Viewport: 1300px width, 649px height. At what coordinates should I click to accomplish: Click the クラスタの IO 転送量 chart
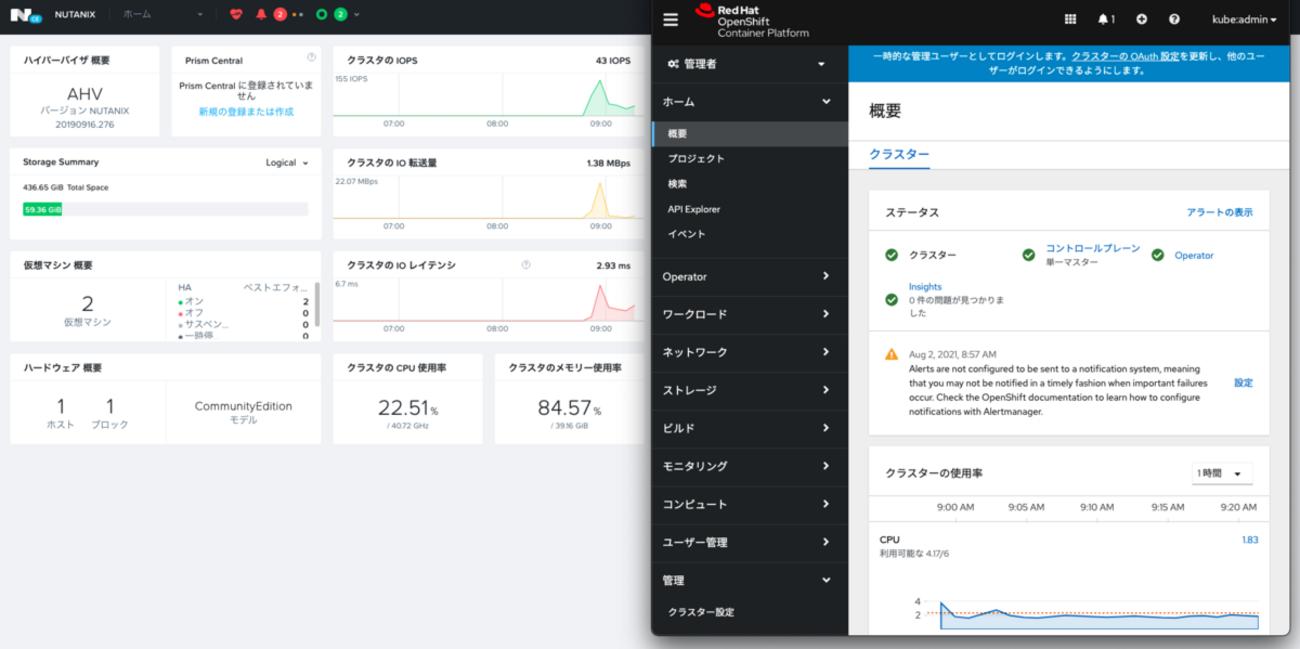tap(484, 198)
